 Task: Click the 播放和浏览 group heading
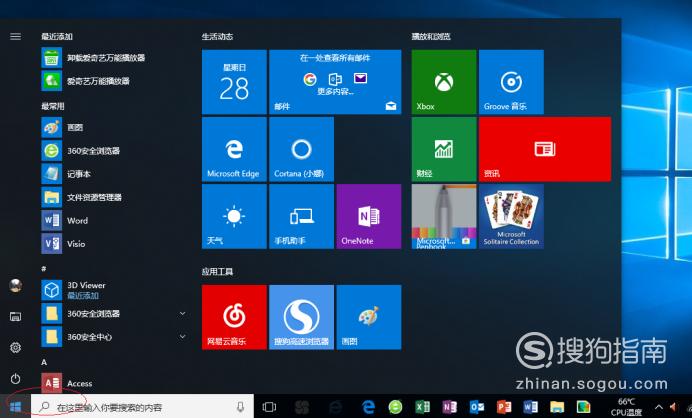click(431, 36)
